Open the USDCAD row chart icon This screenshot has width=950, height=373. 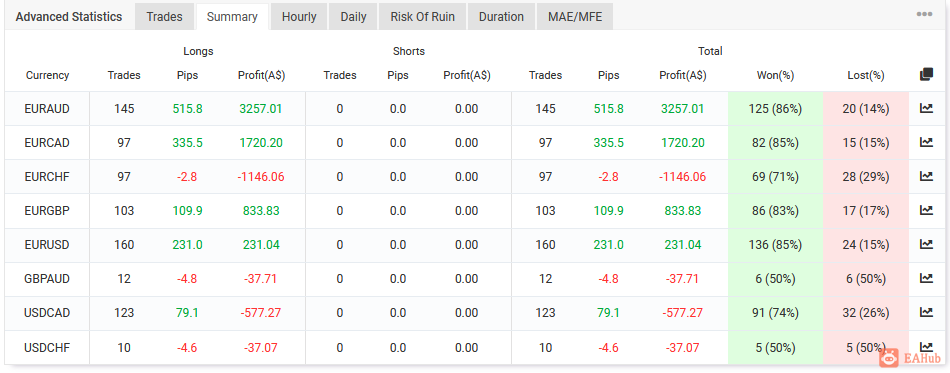click(926, 312)
